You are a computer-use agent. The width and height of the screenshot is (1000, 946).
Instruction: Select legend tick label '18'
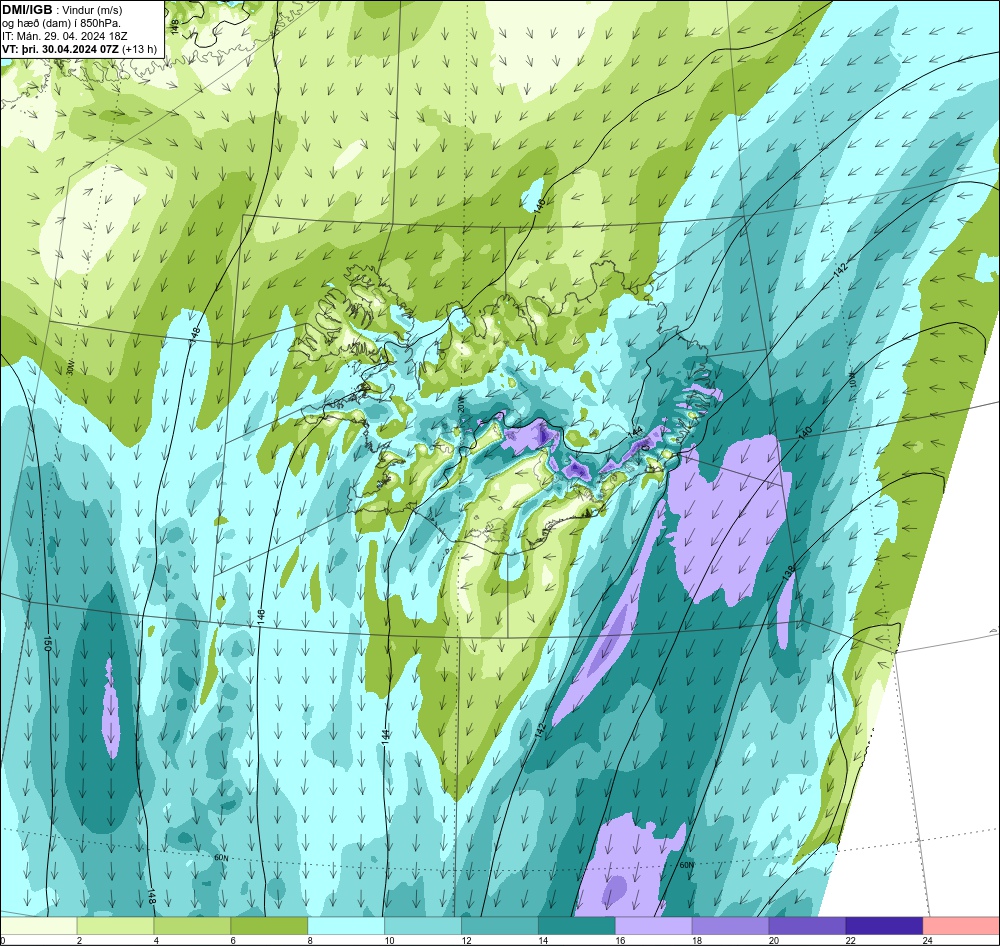click(x=697, y=940)
